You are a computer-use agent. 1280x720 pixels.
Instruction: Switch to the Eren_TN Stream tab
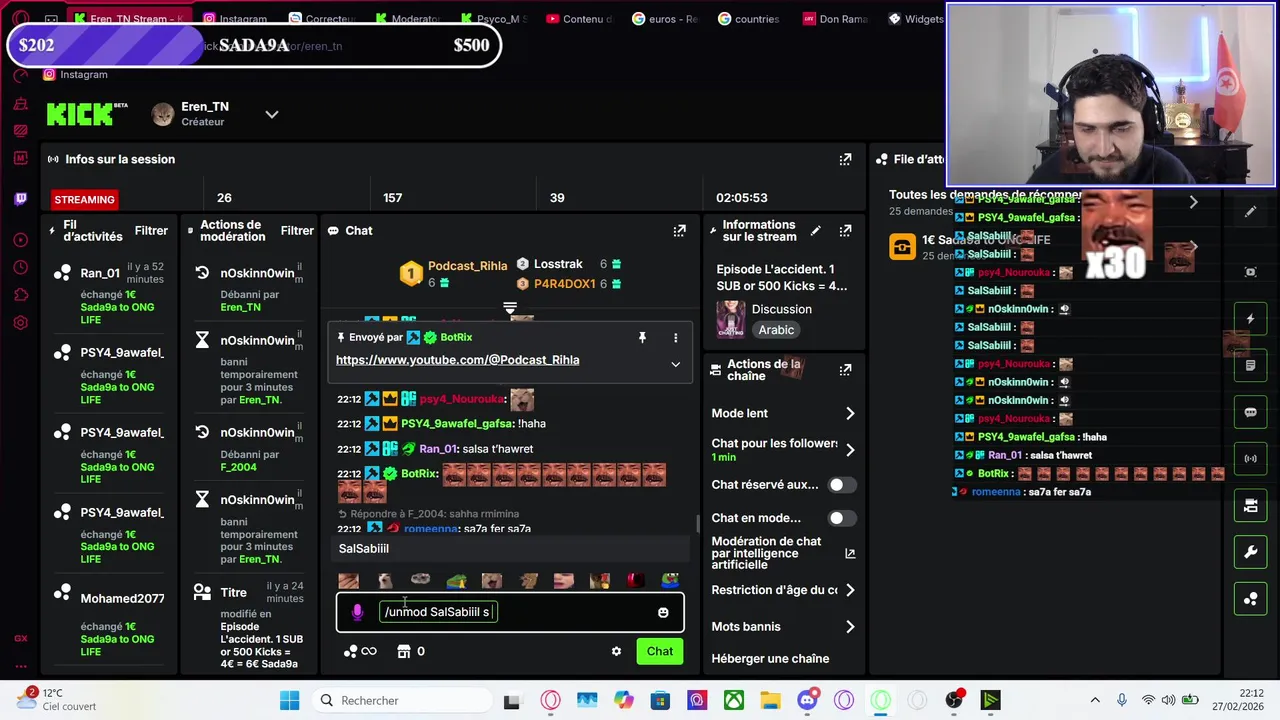(129, 19)
